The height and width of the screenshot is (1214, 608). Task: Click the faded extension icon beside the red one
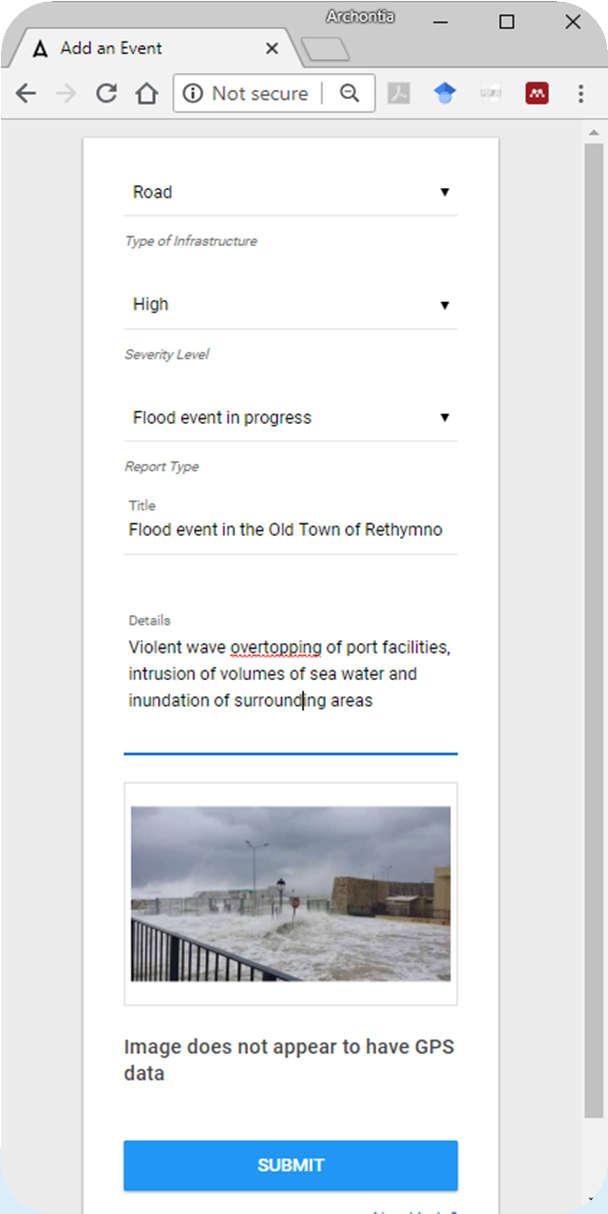coord(490,93)
